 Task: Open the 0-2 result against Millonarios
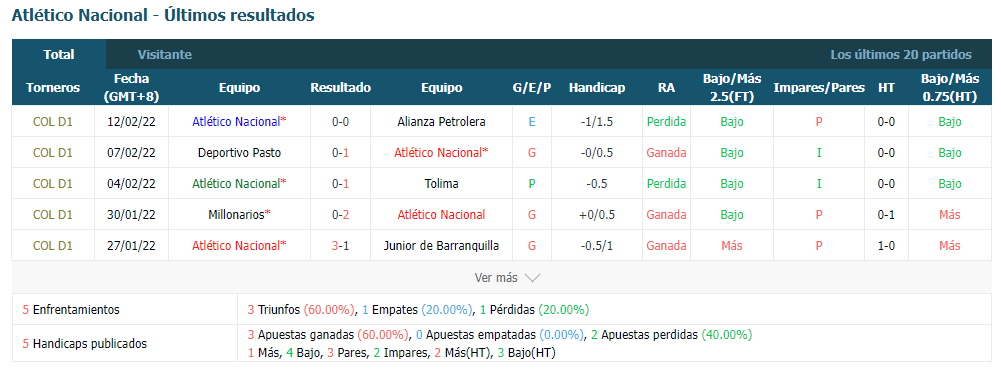tap(340, 215)
